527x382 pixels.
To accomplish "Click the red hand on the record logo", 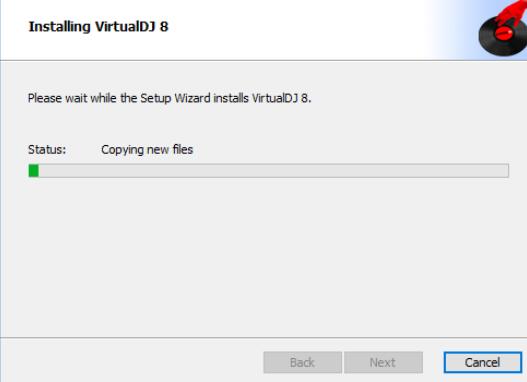I will 511,13.
